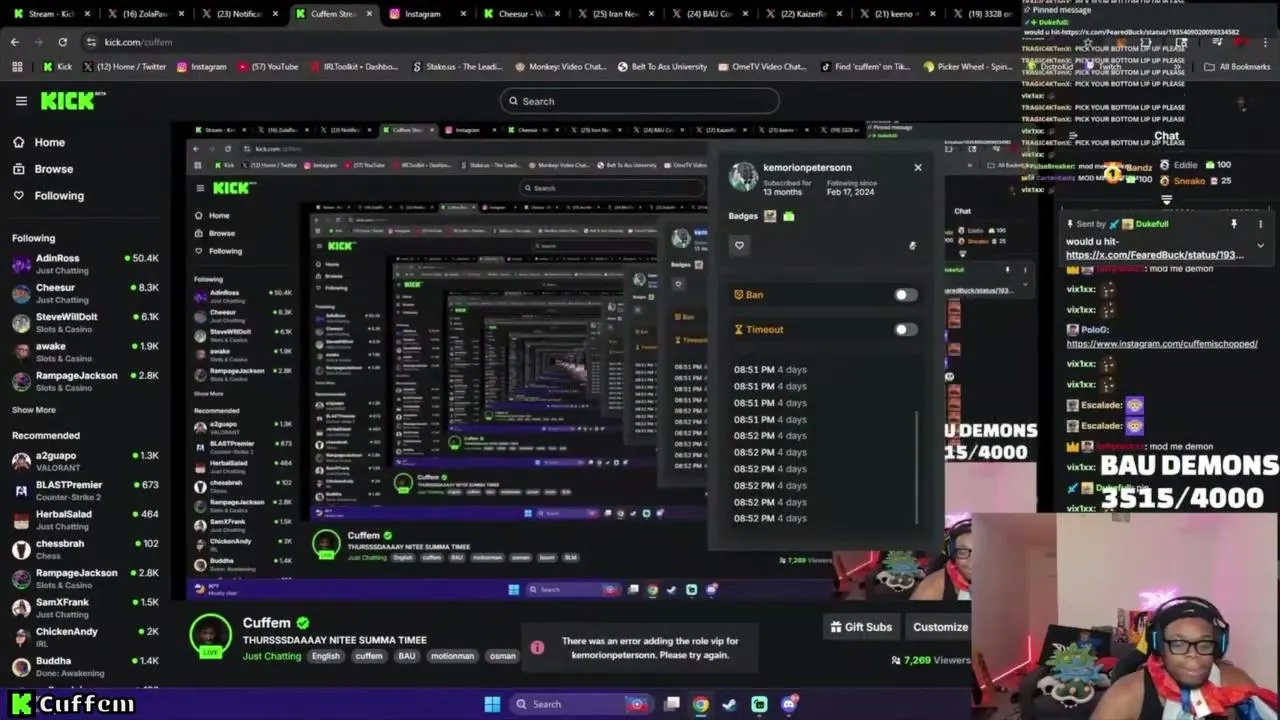Click Cuffem live channel avatar
1280x720 pixels.
click(211, 636)
